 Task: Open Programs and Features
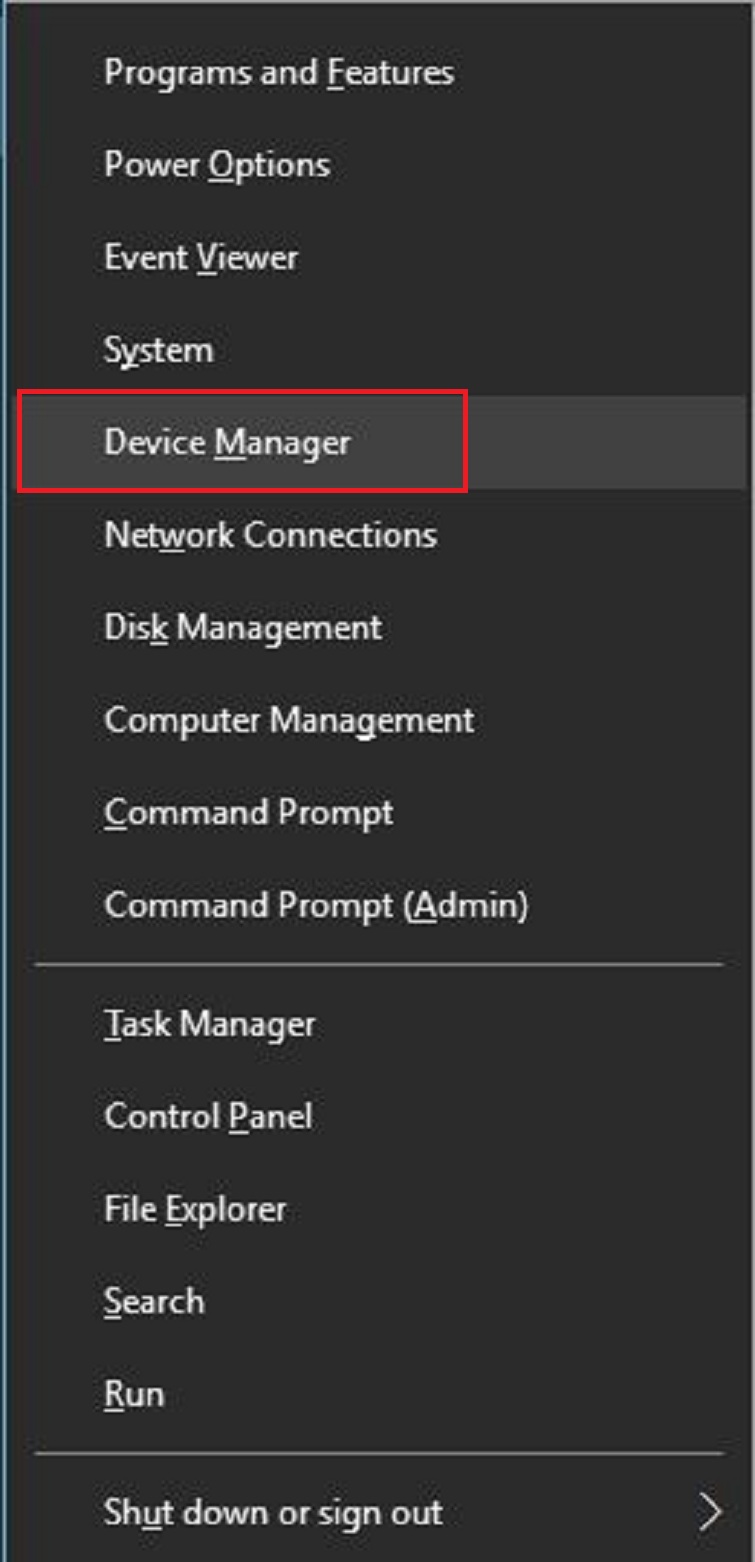pos(278,73)
